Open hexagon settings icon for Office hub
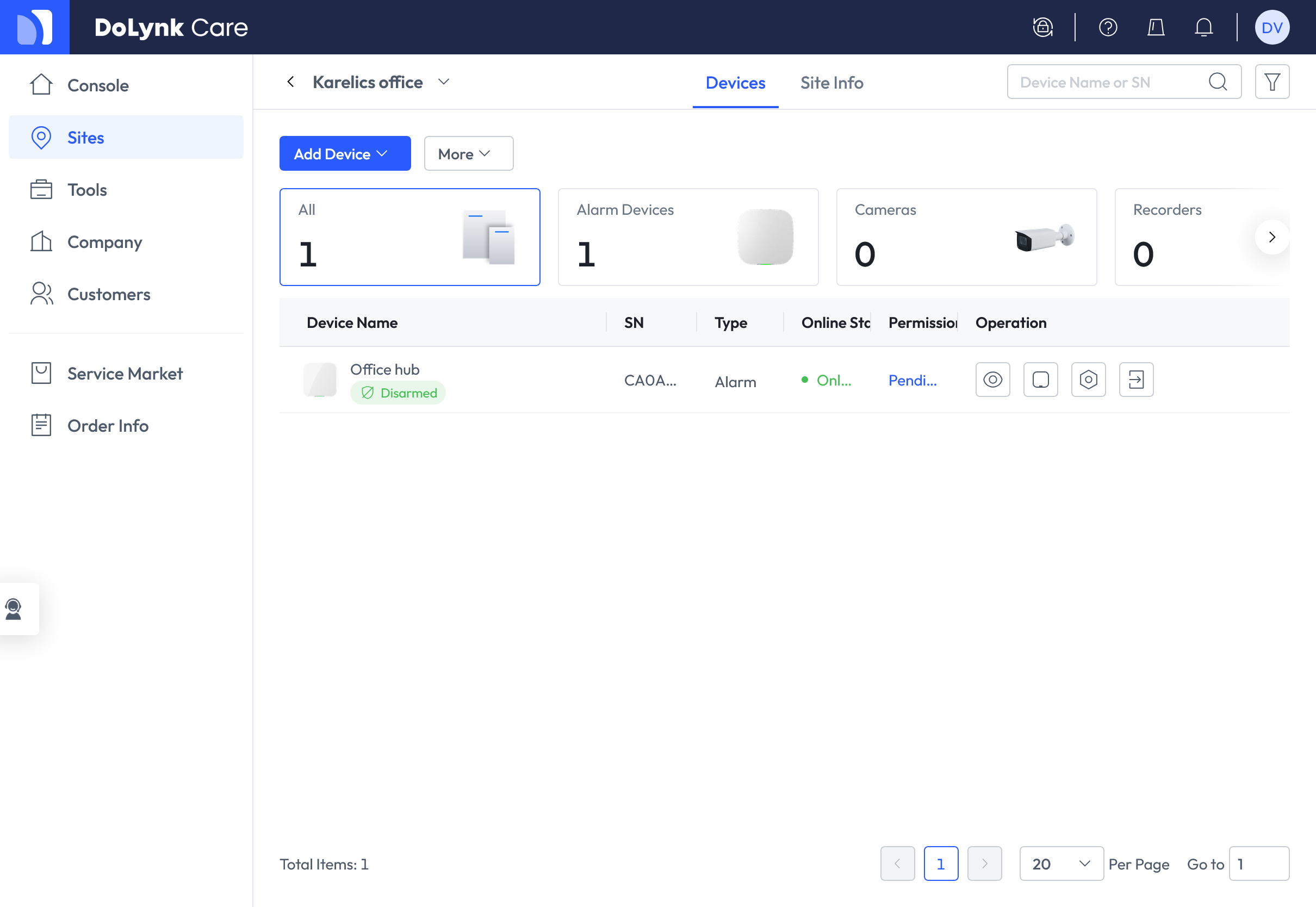Image resolution: width=1316 pixels, height=907 pixels. click(x=1088, y=380)
